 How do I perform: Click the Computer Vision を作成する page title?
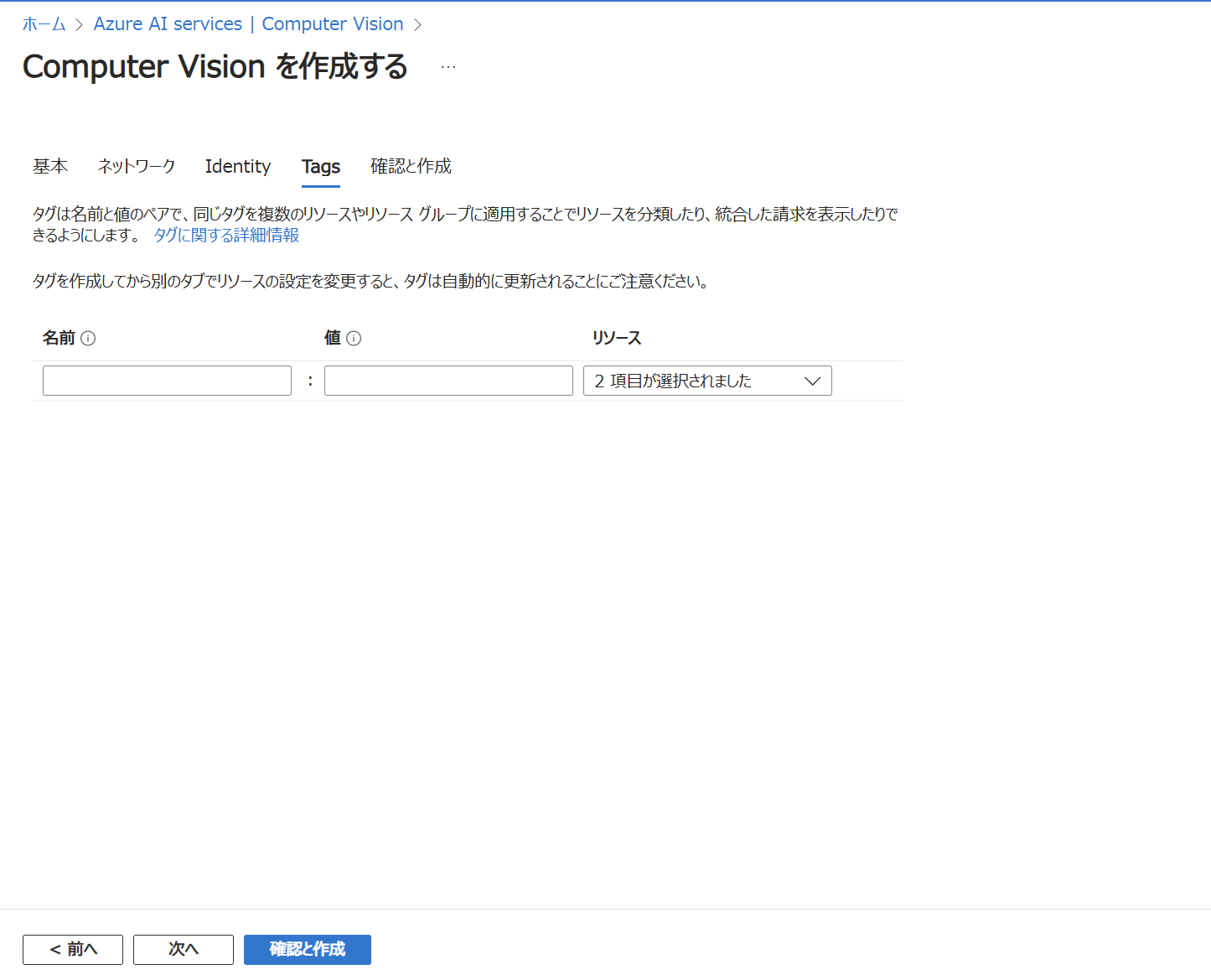[x=215, y=67]
